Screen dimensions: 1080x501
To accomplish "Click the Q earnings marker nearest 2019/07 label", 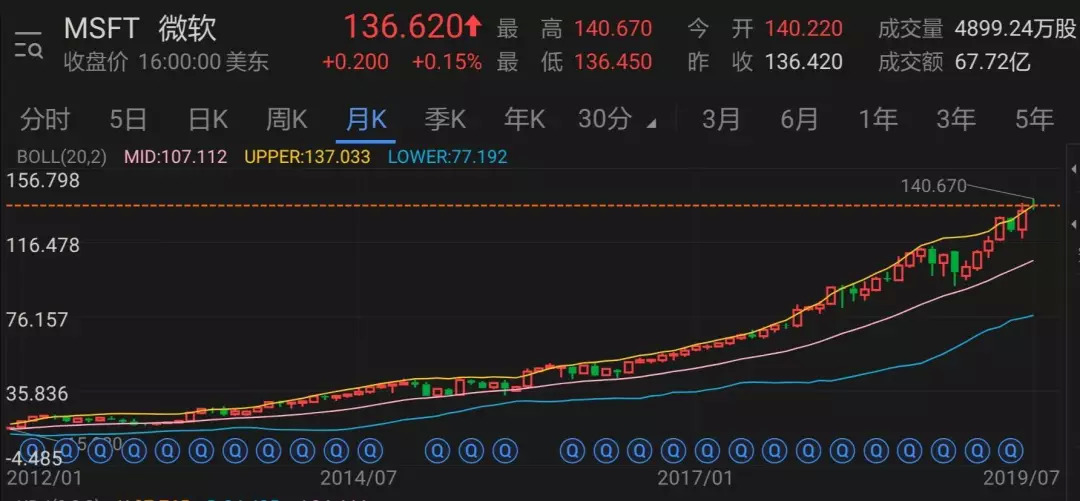I will (x=1010, y=451).
